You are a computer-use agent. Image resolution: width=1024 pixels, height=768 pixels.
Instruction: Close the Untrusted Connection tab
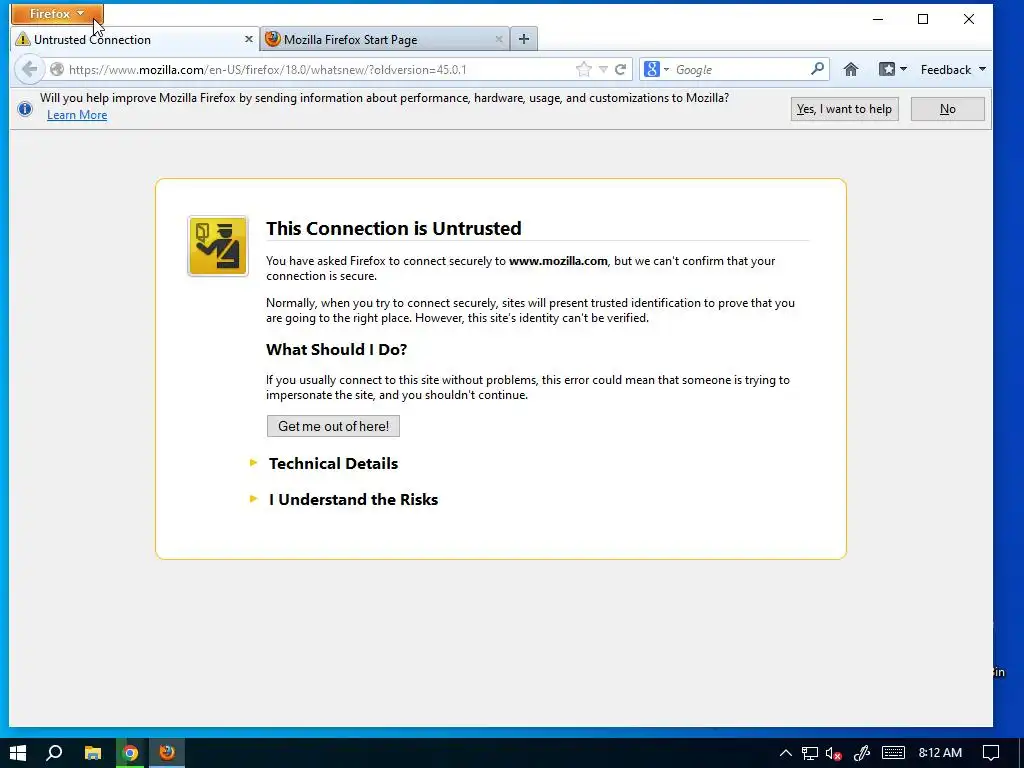(248, 39)
